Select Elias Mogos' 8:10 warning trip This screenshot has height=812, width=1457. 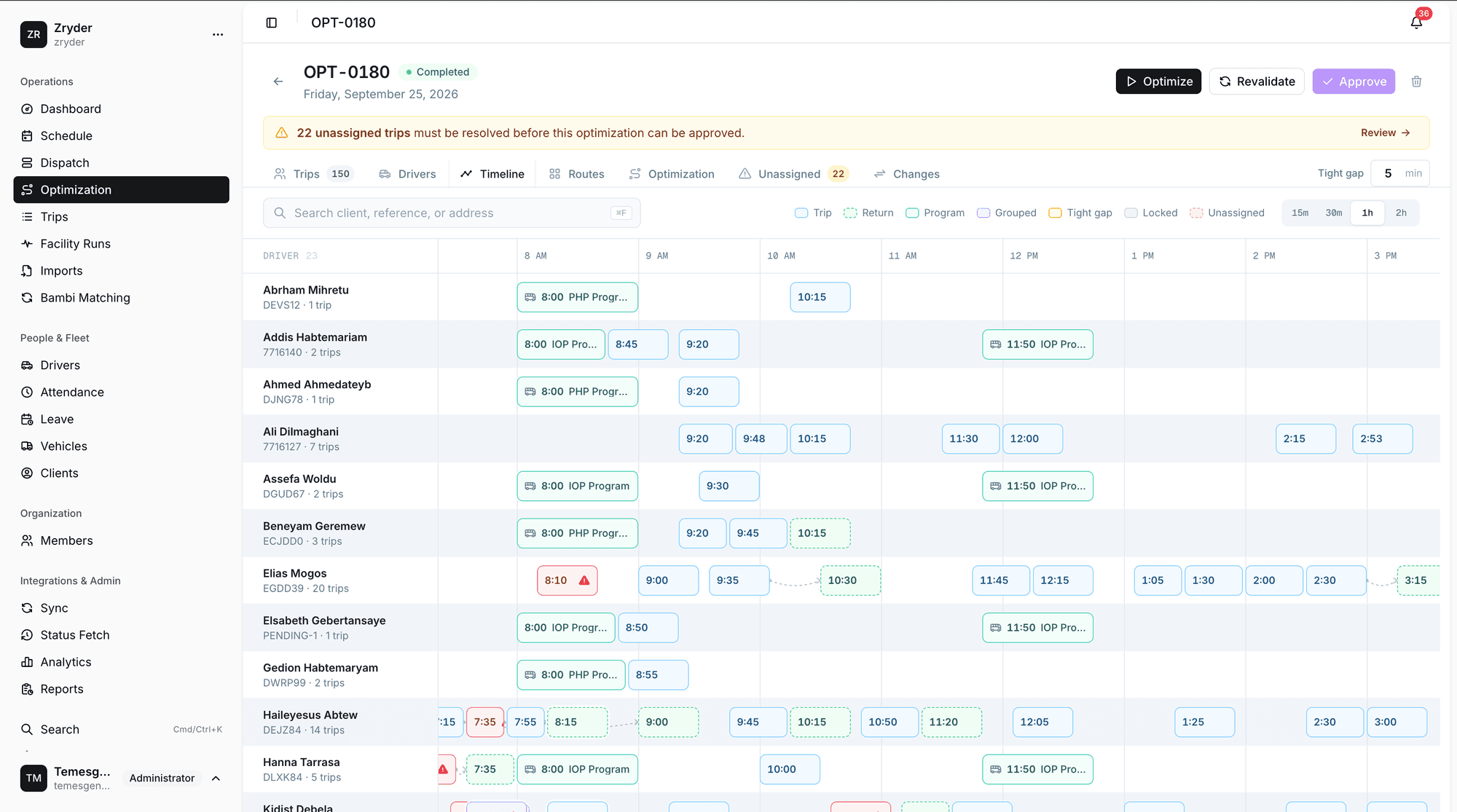pyautogui.click(x=568, y=580)
